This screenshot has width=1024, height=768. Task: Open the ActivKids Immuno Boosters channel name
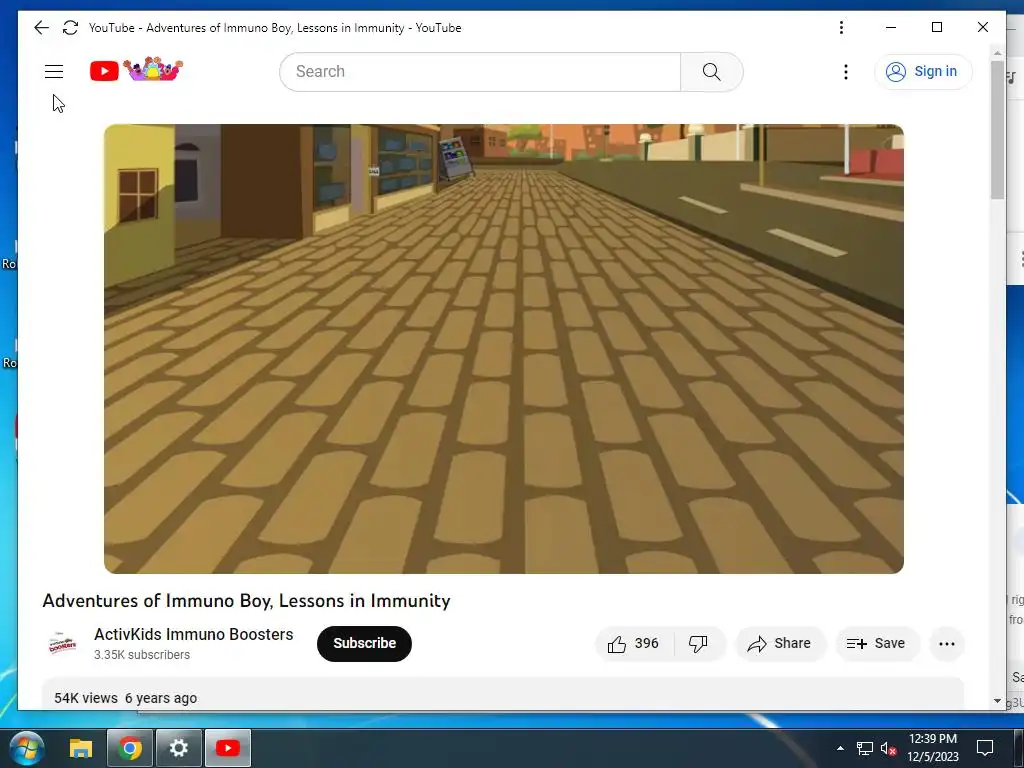(x=193, y=634)
